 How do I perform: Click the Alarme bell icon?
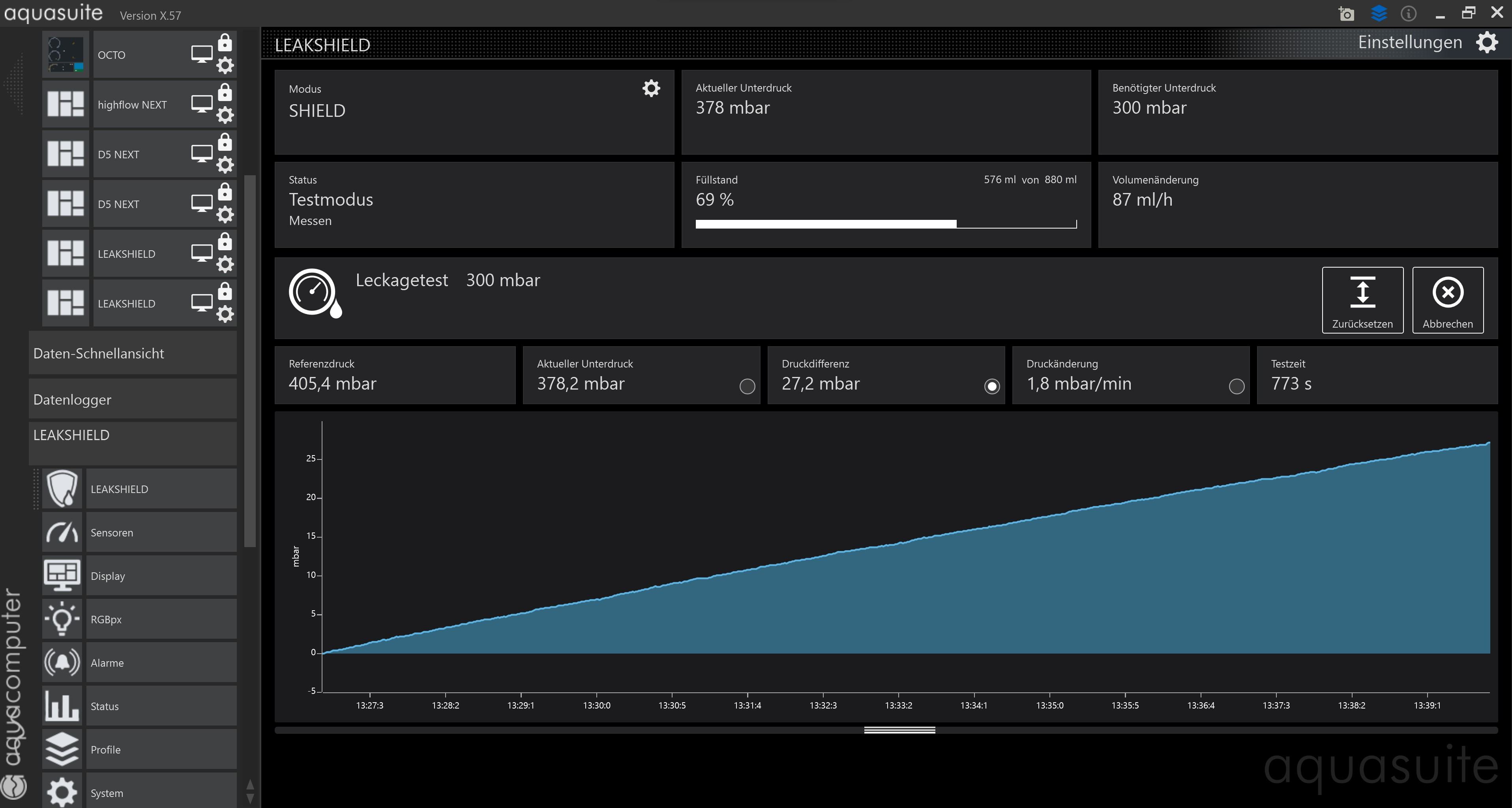pyautogui.click(x=62, y=662)
